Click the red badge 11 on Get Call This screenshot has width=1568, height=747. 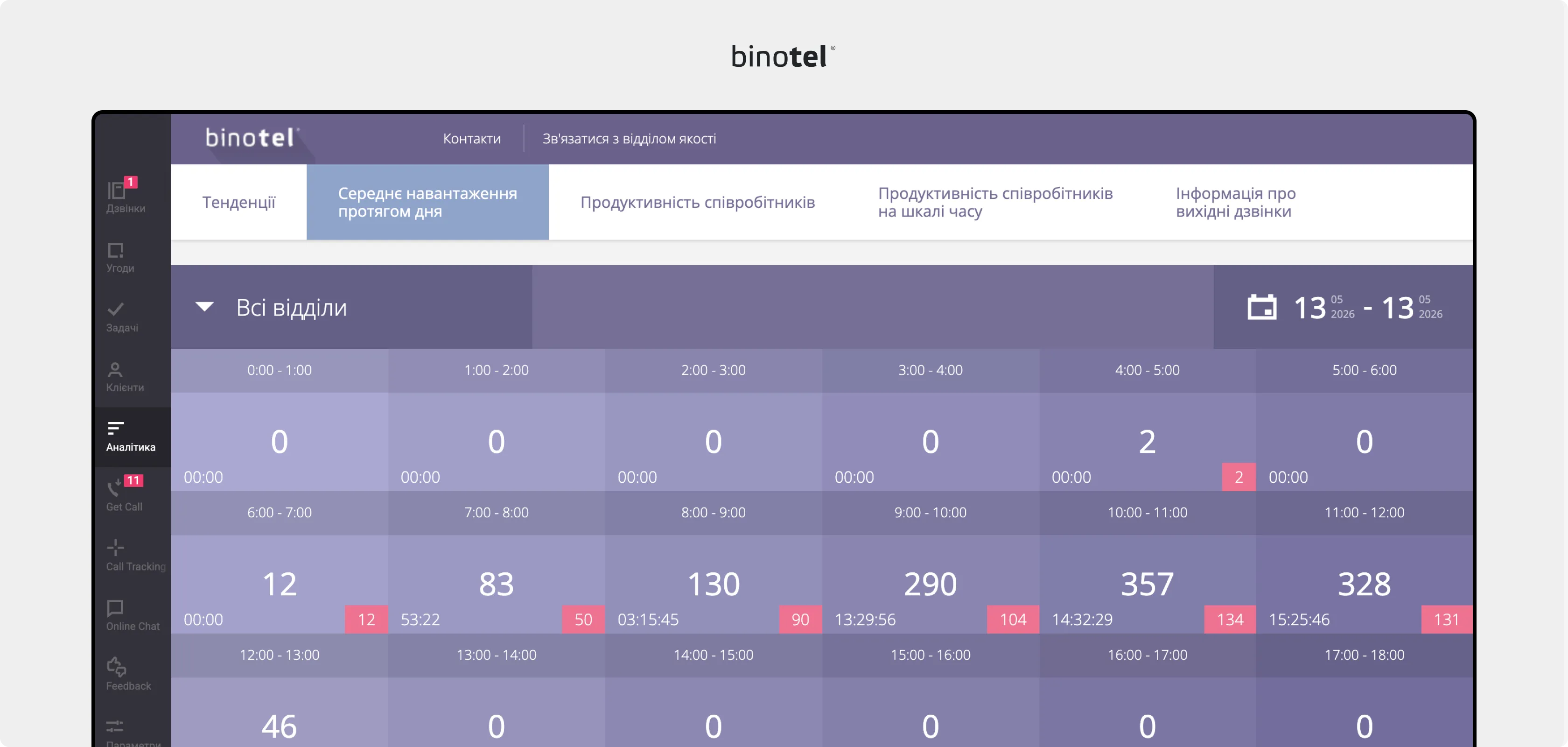(x=133, y=480)
